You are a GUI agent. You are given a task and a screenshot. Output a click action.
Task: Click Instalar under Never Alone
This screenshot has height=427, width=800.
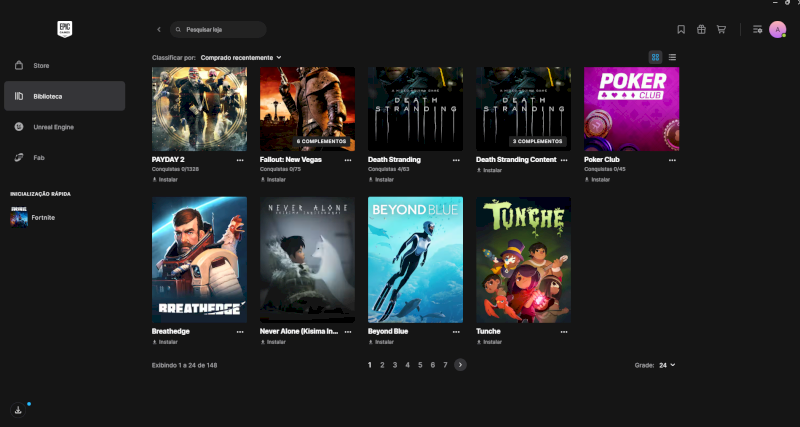(x=273, y=342)
